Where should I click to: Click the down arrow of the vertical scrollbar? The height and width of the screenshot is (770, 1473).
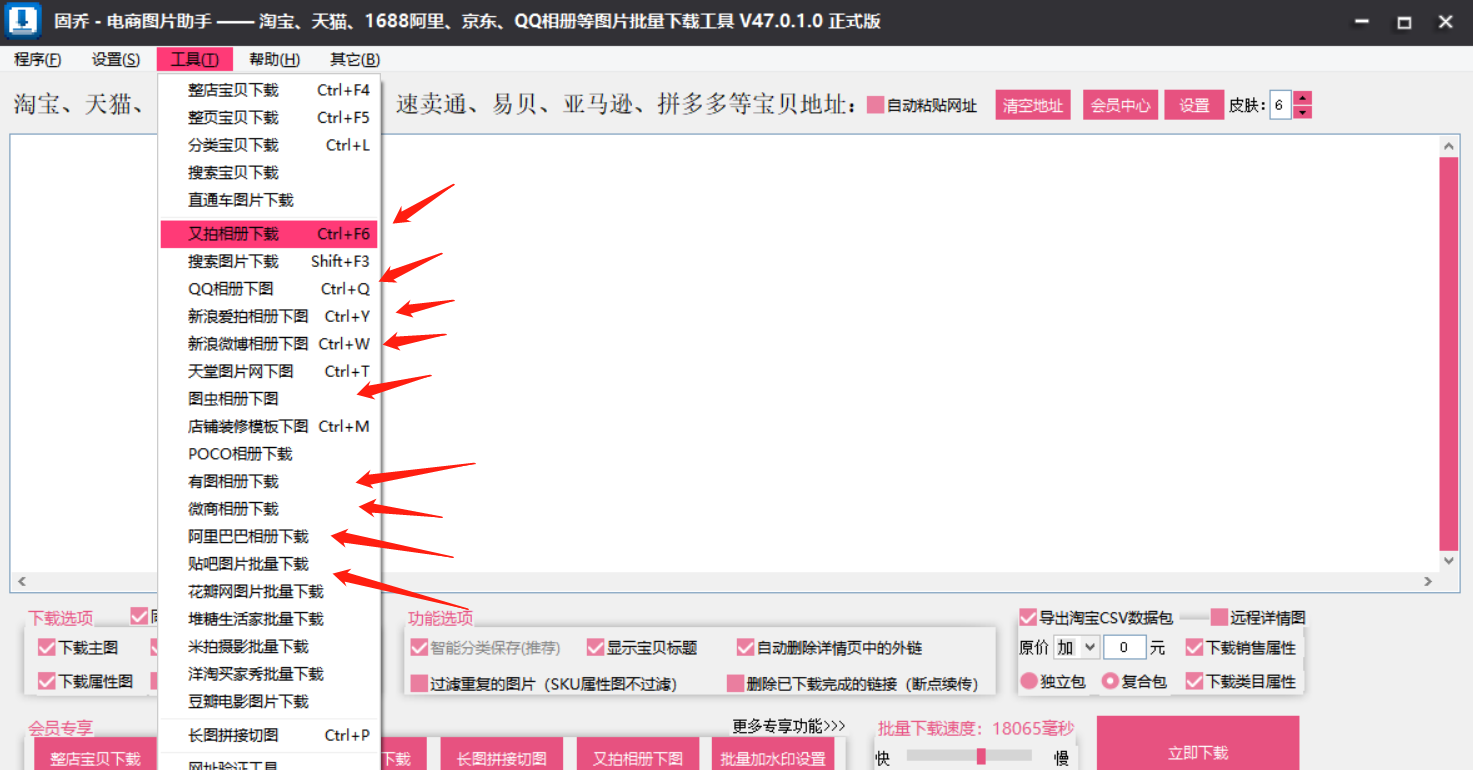(1449, 562)
